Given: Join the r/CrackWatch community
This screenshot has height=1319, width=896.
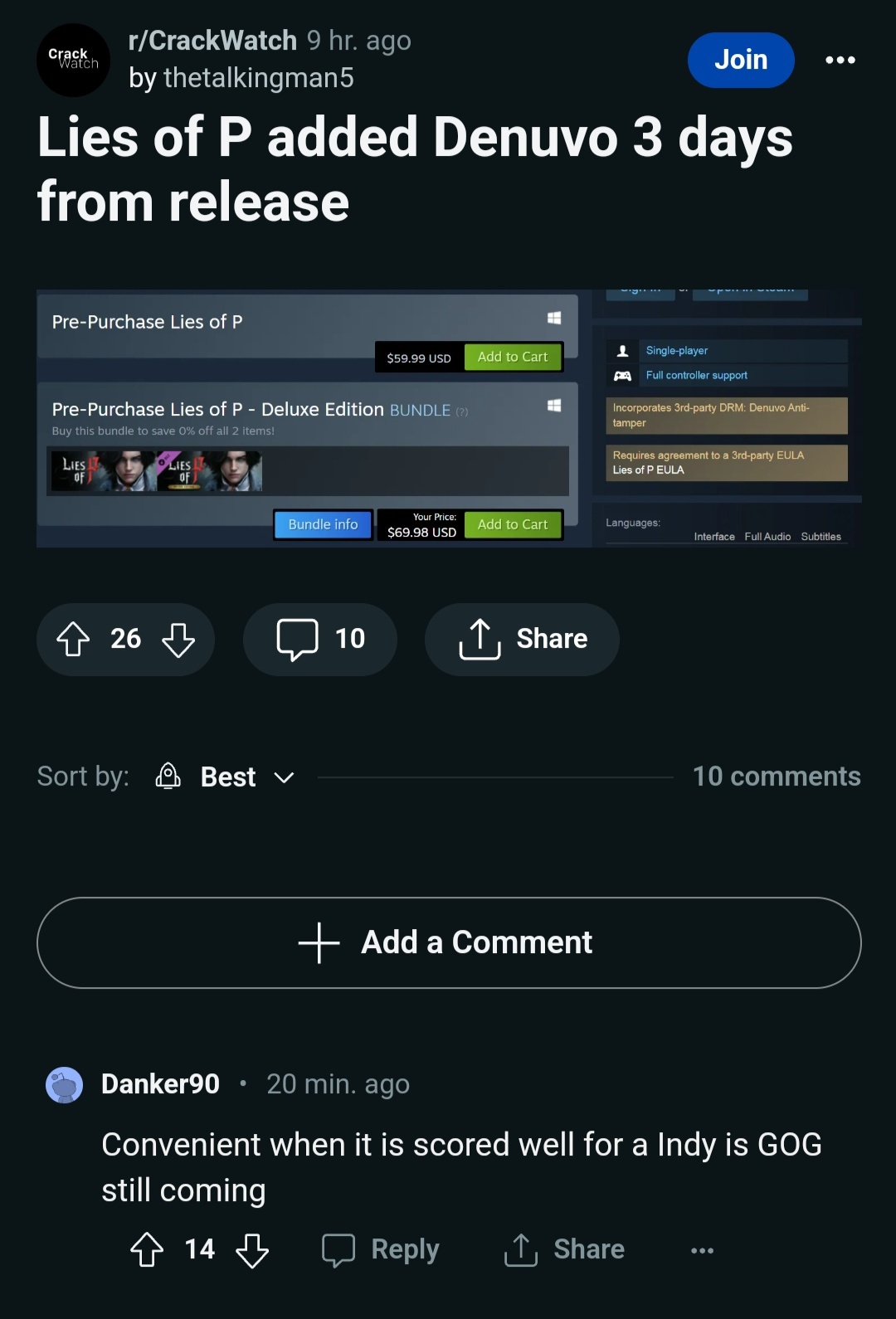Looking at the screenshot, I should coord(741,60).
